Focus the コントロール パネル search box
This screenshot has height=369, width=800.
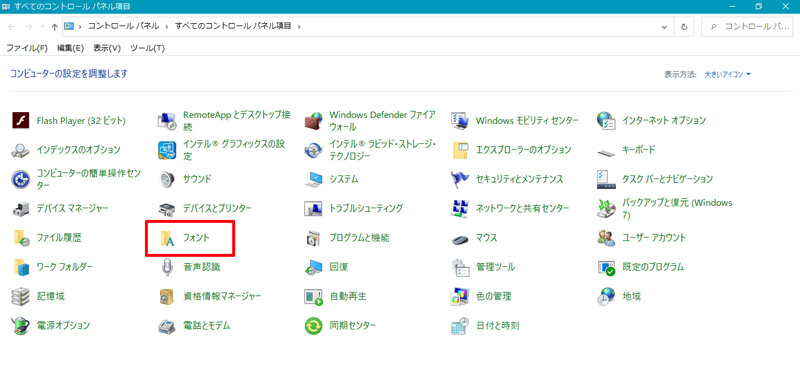tap(747, 27)
